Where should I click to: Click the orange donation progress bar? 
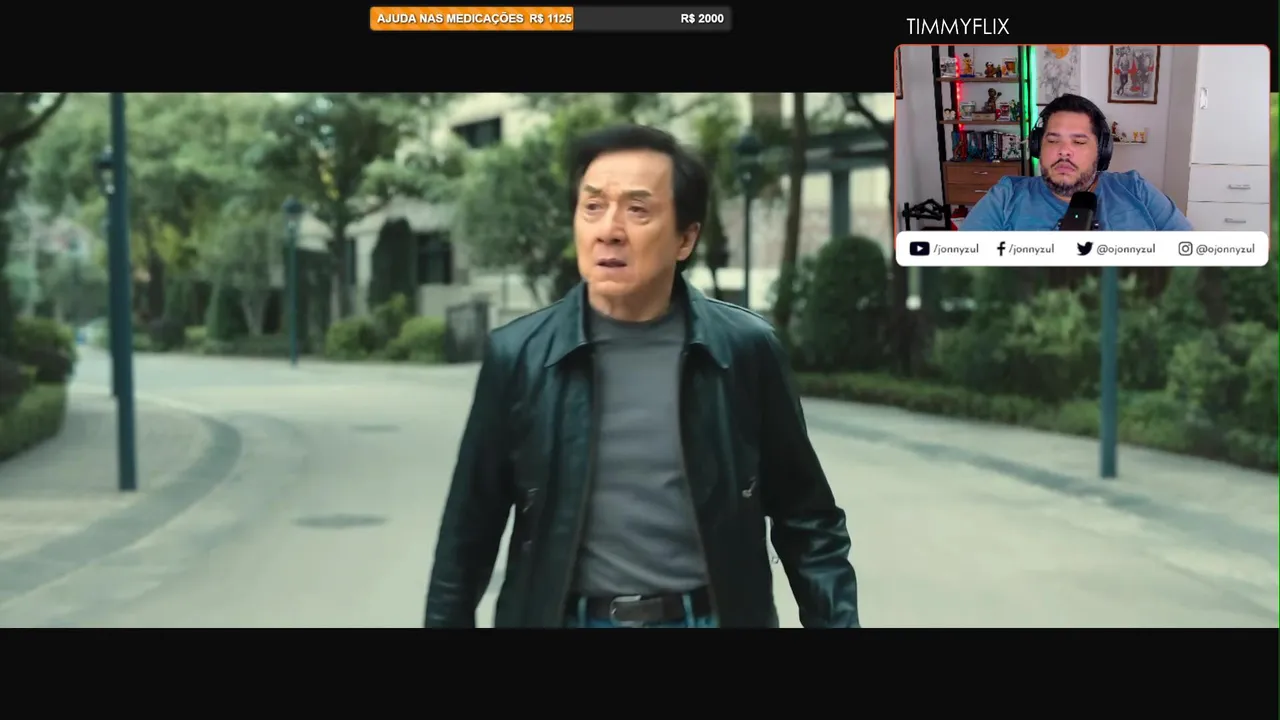(472, 18)
